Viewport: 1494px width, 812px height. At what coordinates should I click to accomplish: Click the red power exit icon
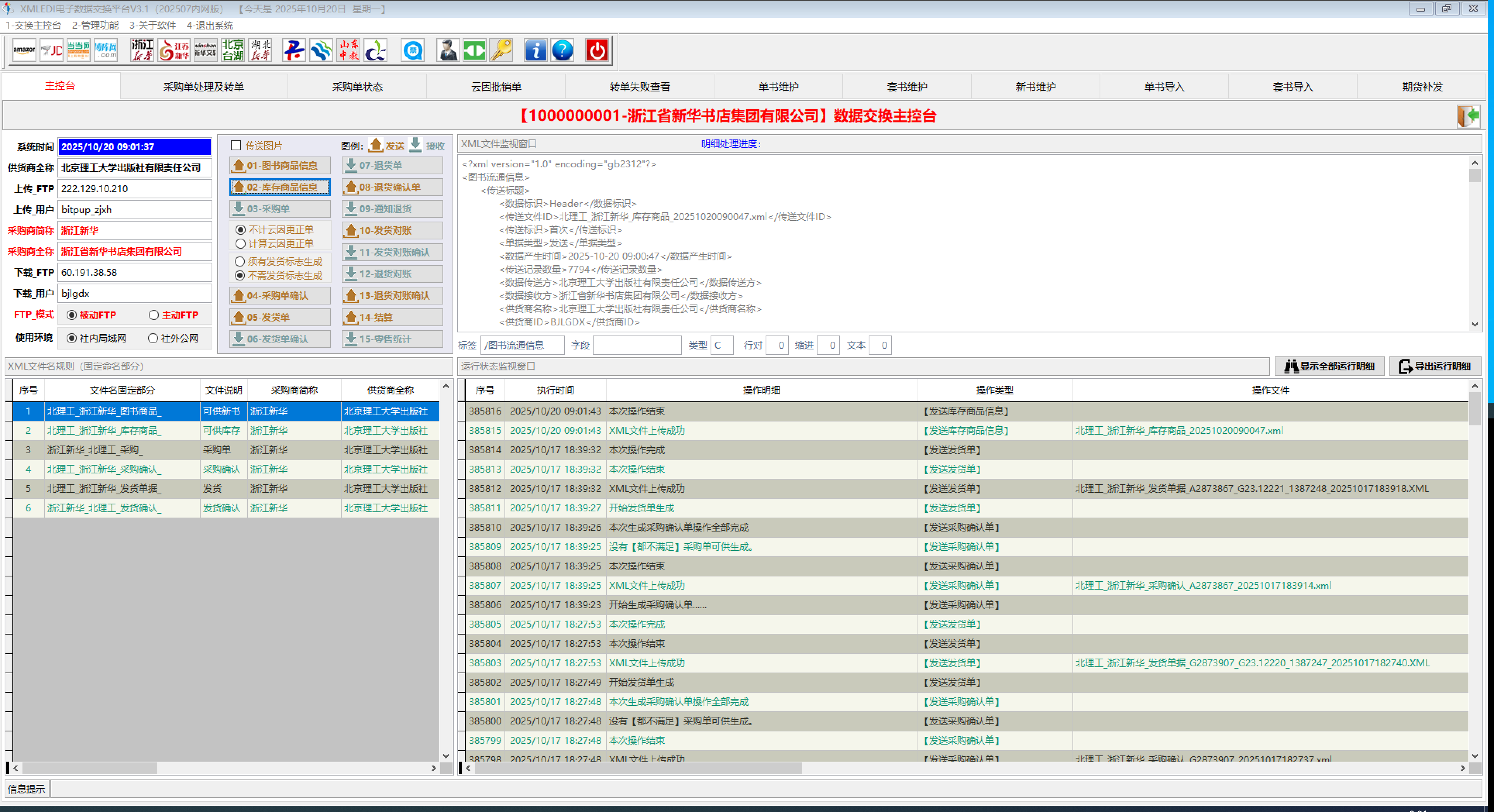tap(597, 50)
